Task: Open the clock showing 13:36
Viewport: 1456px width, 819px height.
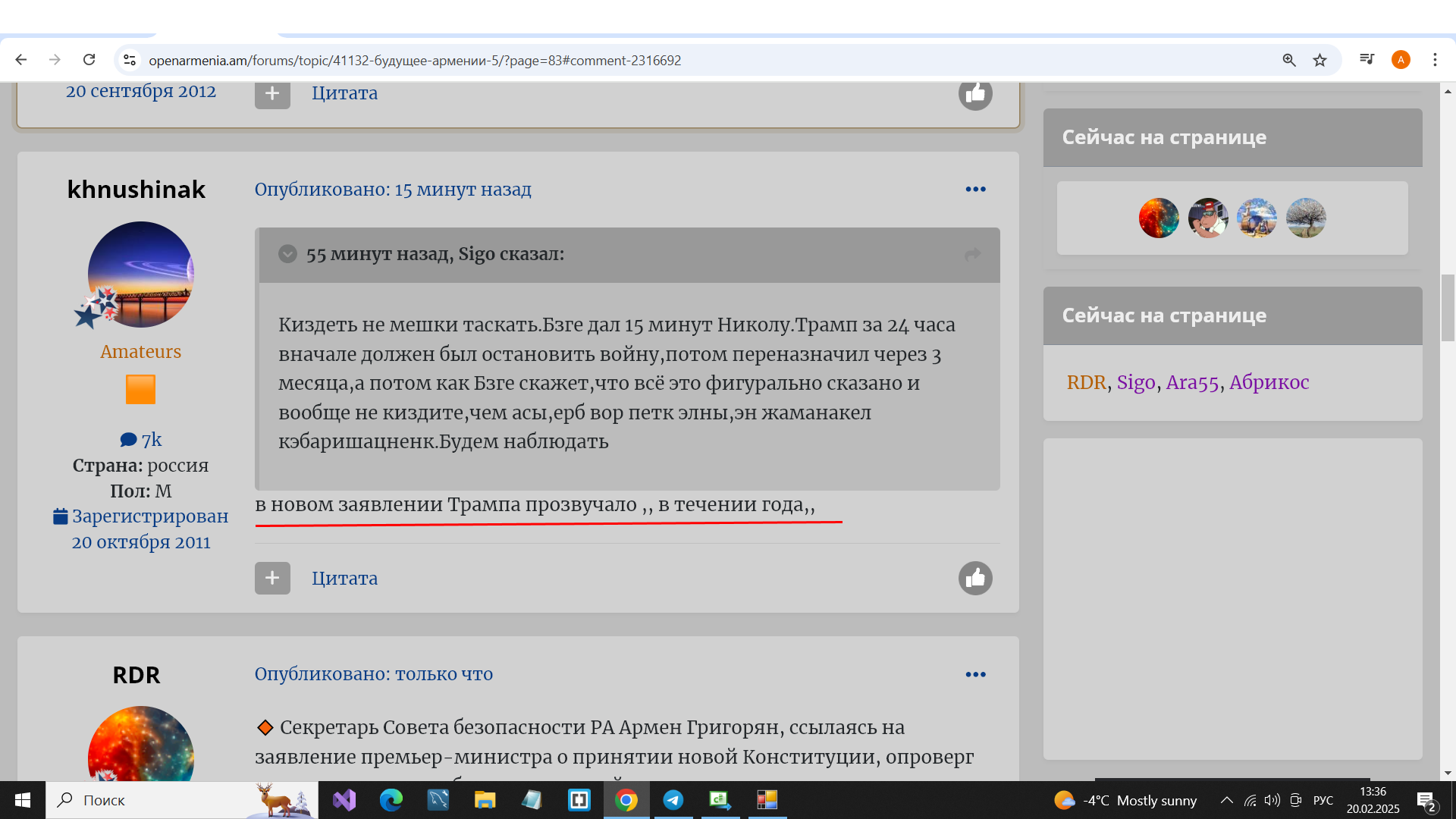Action: (x=1373, y=800)
